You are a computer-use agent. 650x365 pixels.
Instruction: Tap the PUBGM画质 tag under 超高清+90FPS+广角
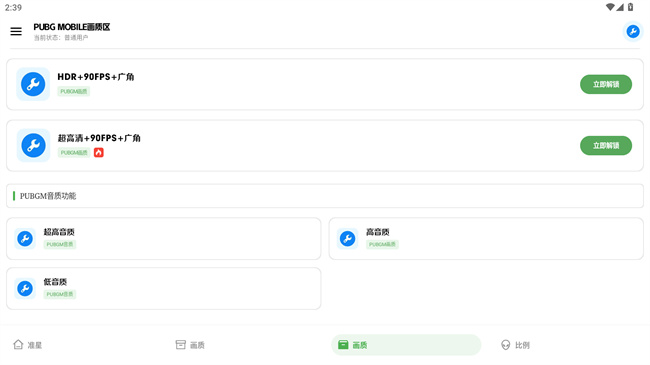(x=74, y=153)
